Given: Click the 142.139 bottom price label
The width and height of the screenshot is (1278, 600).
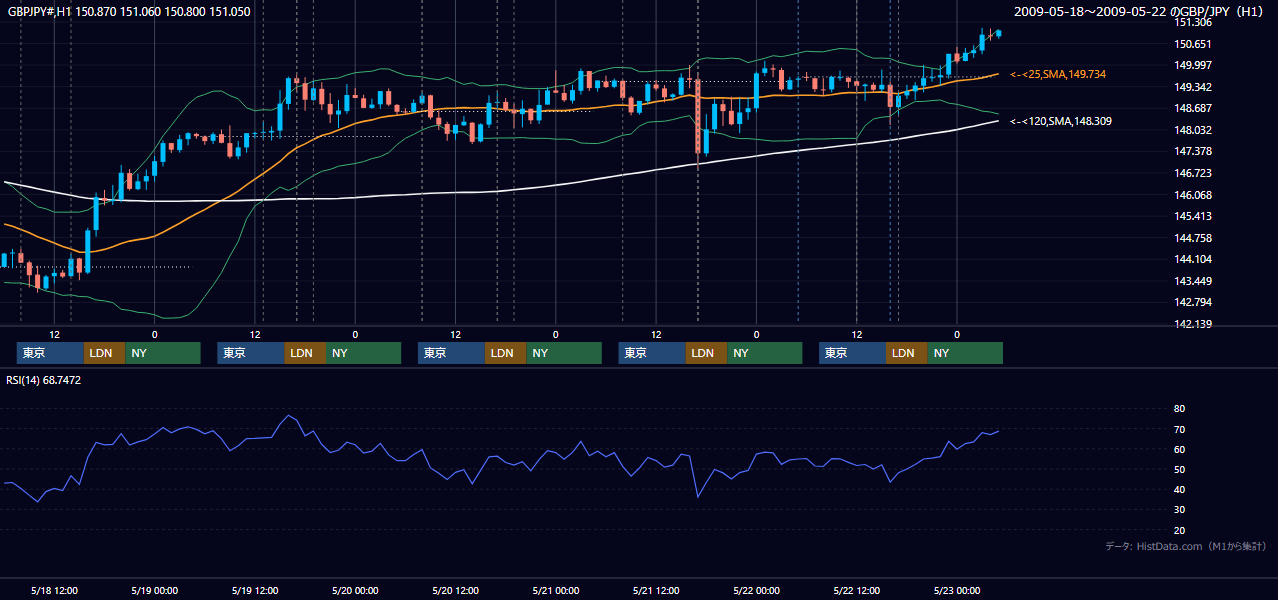Looking at the screenshot, I should click(1192, 324).
